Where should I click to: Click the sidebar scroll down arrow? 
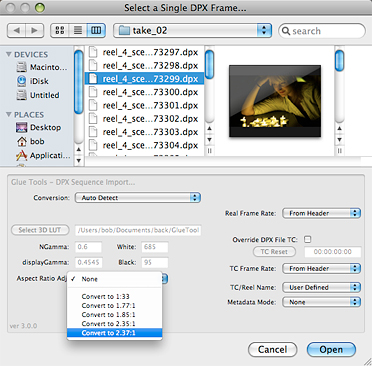click(79, 160)
